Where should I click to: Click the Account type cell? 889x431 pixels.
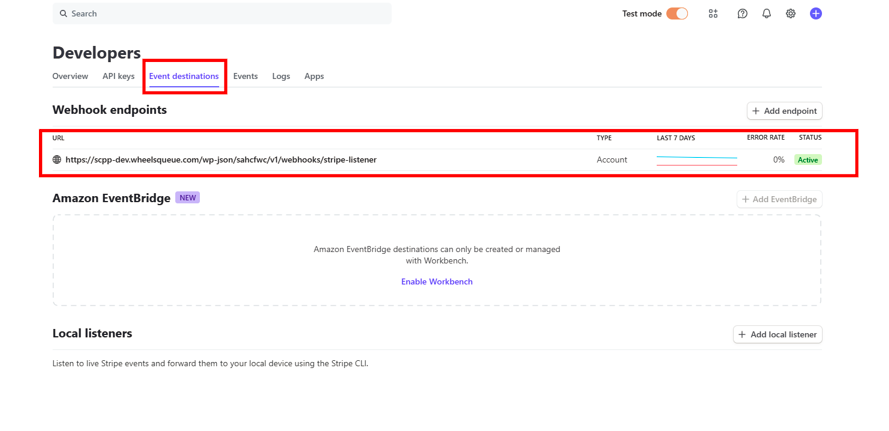(612, 160)
